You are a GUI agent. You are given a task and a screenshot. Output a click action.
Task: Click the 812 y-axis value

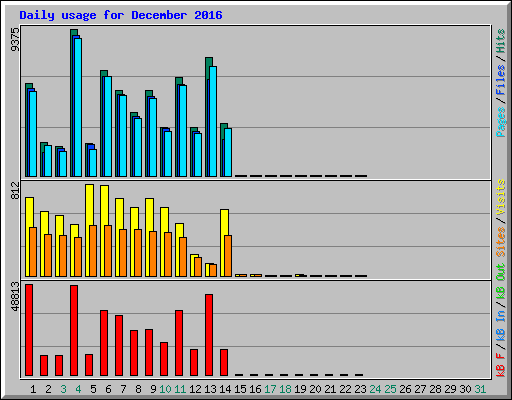pyautogui.click(x=15, y=191)
